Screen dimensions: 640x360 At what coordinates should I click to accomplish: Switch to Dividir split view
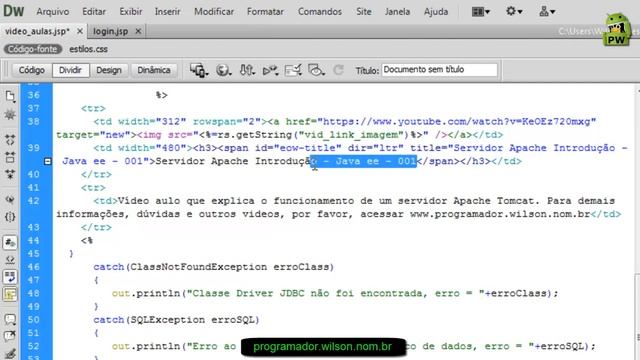(x=70, y=70)
